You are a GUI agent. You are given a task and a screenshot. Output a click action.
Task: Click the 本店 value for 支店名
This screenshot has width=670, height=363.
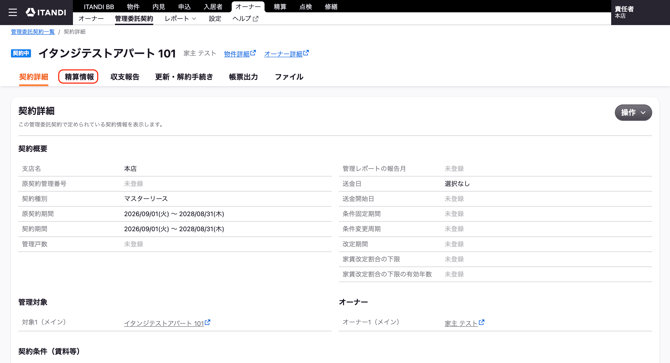click(130, 169)
